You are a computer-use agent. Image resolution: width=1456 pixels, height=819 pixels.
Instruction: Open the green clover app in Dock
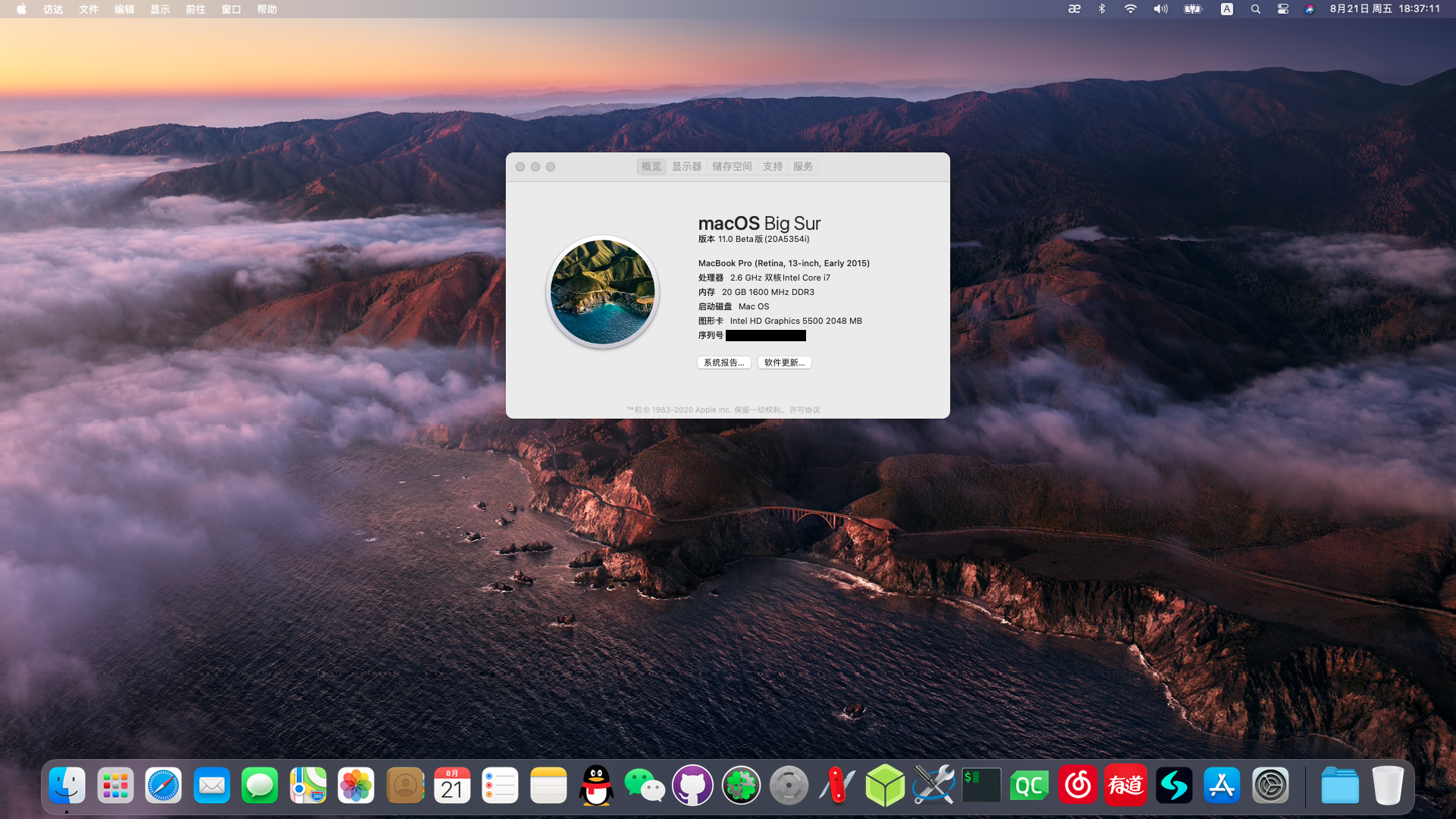tap(741, 786)
